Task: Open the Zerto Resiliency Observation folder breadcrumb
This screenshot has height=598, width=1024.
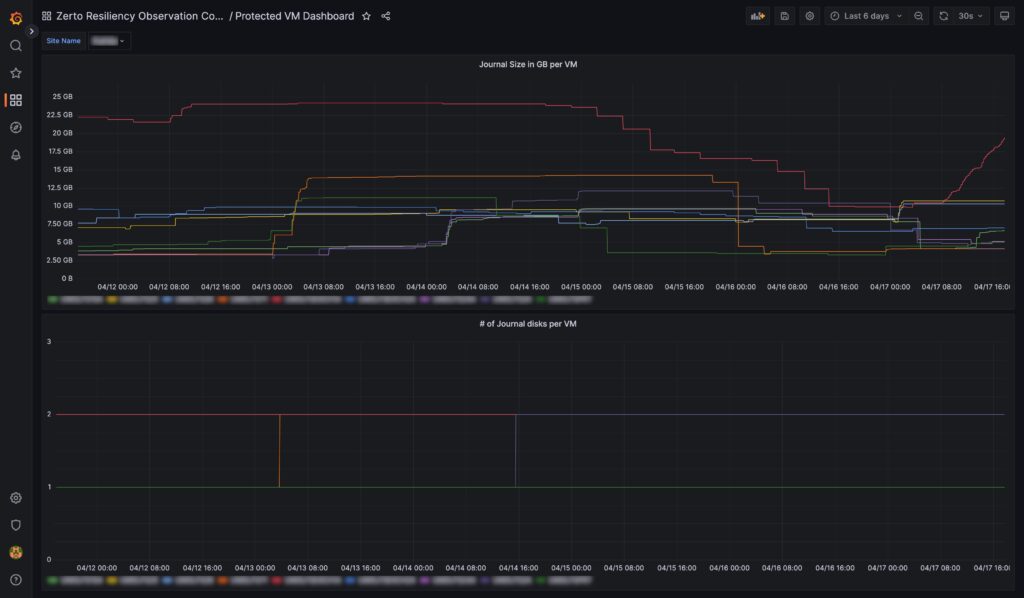Action: coord(140,16)
